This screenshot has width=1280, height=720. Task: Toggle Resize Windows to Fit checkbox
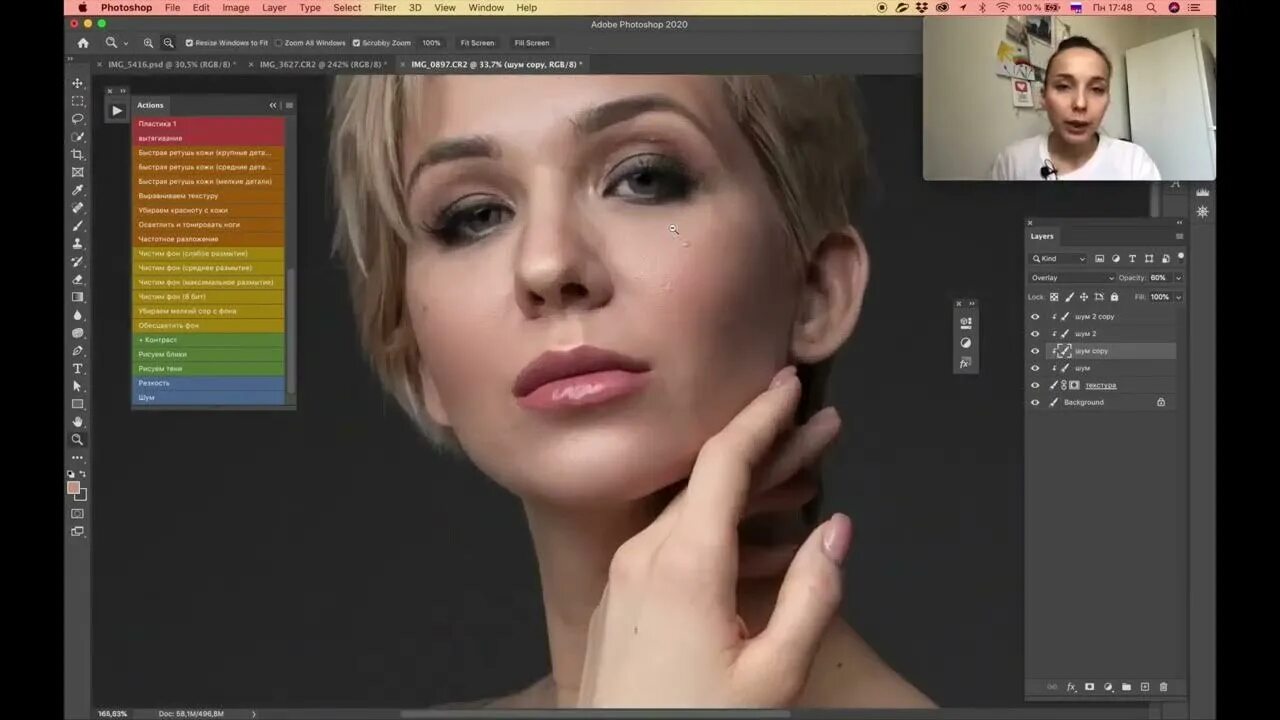[190, 43]
